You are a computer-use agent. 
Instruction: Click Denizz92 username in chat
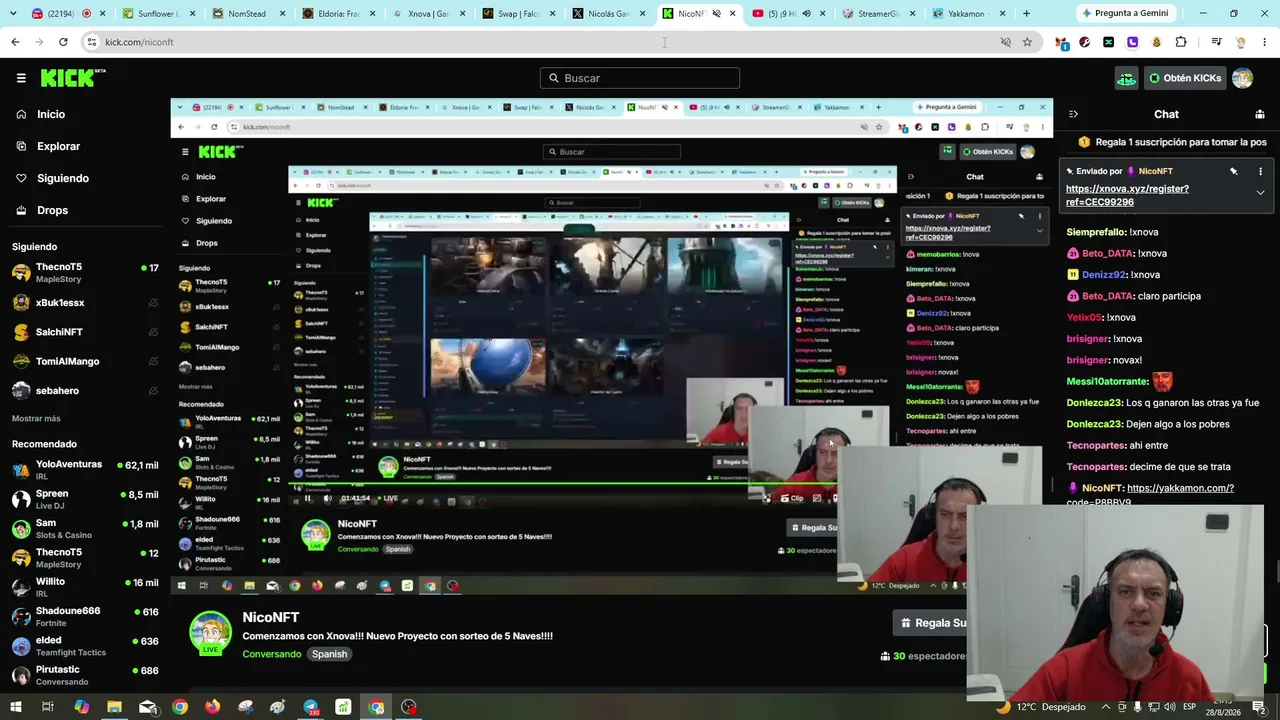(x=1104, y=275)
